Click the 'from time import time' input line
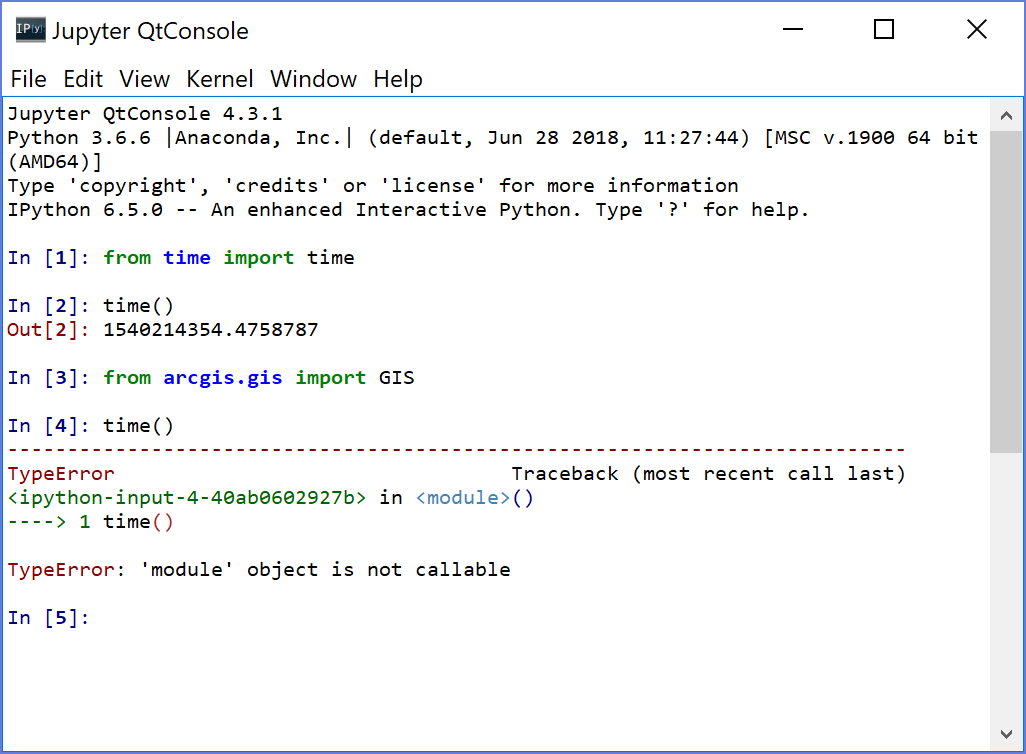1026x754 pixels. click(x=228, y=258)
